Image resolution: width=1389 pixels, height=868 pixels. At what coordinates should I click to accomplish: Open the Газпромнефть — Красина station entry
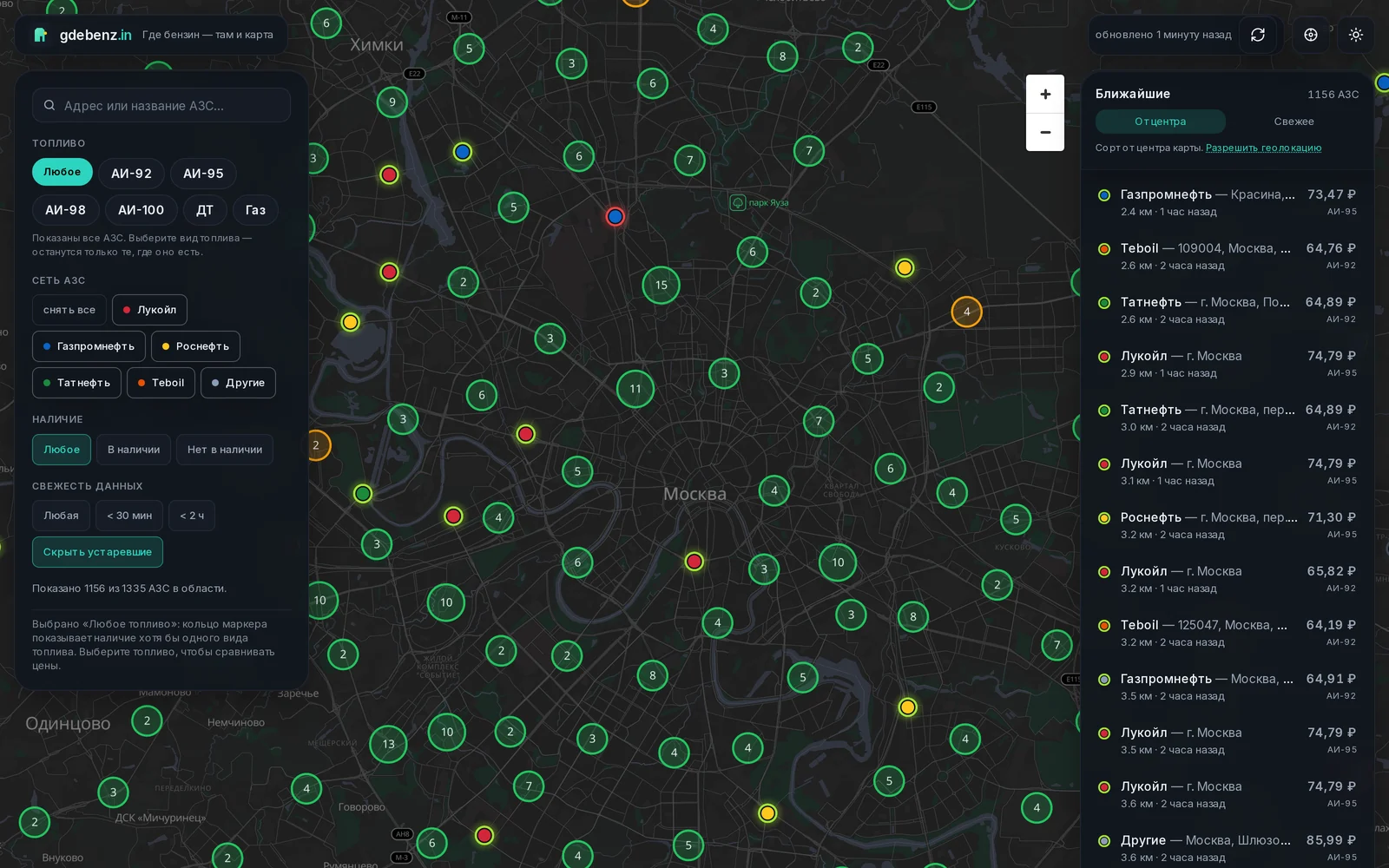click(x=1228, y=202)
